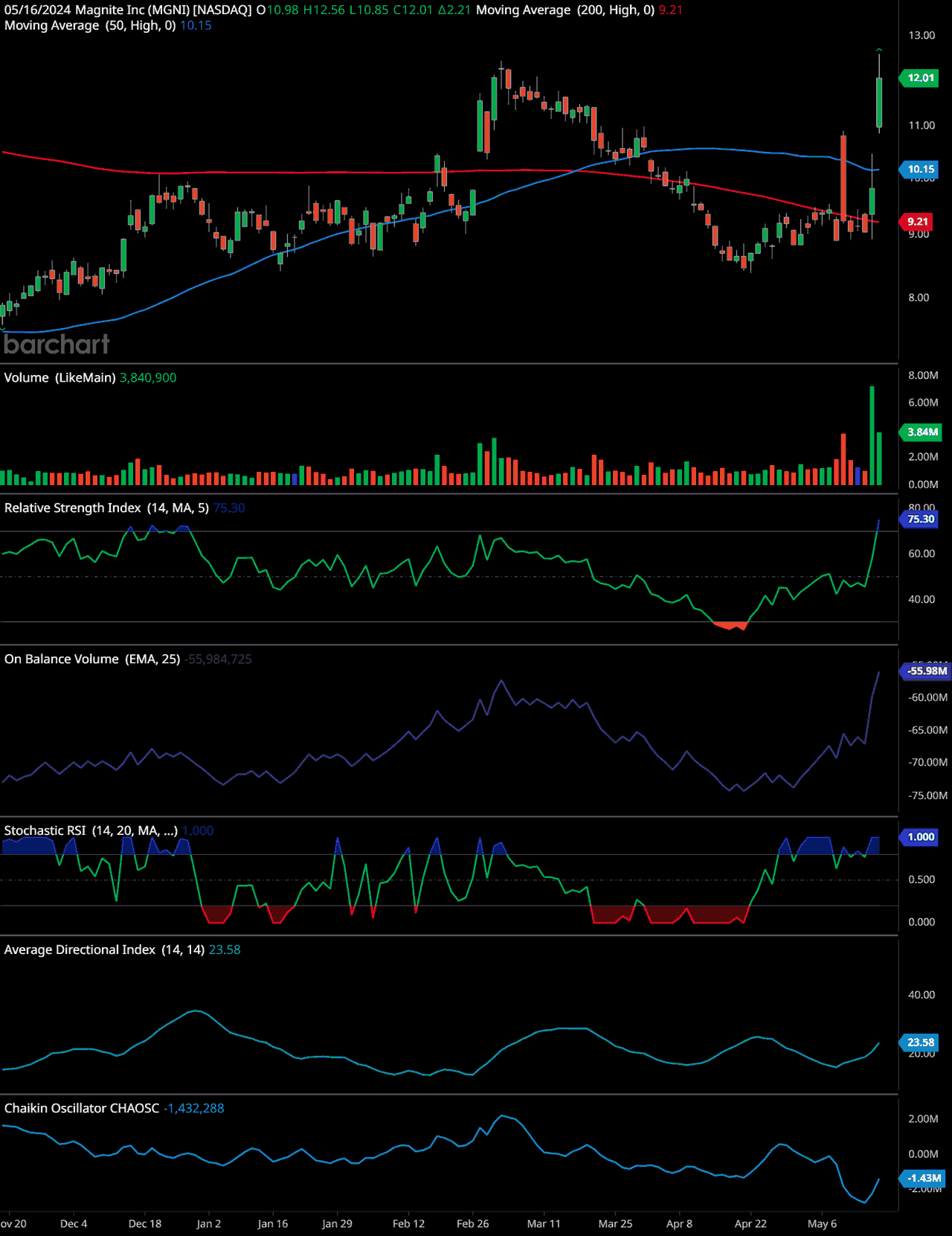
Task: Click the -65.00M OBV axis label
Action: (928, 731)
